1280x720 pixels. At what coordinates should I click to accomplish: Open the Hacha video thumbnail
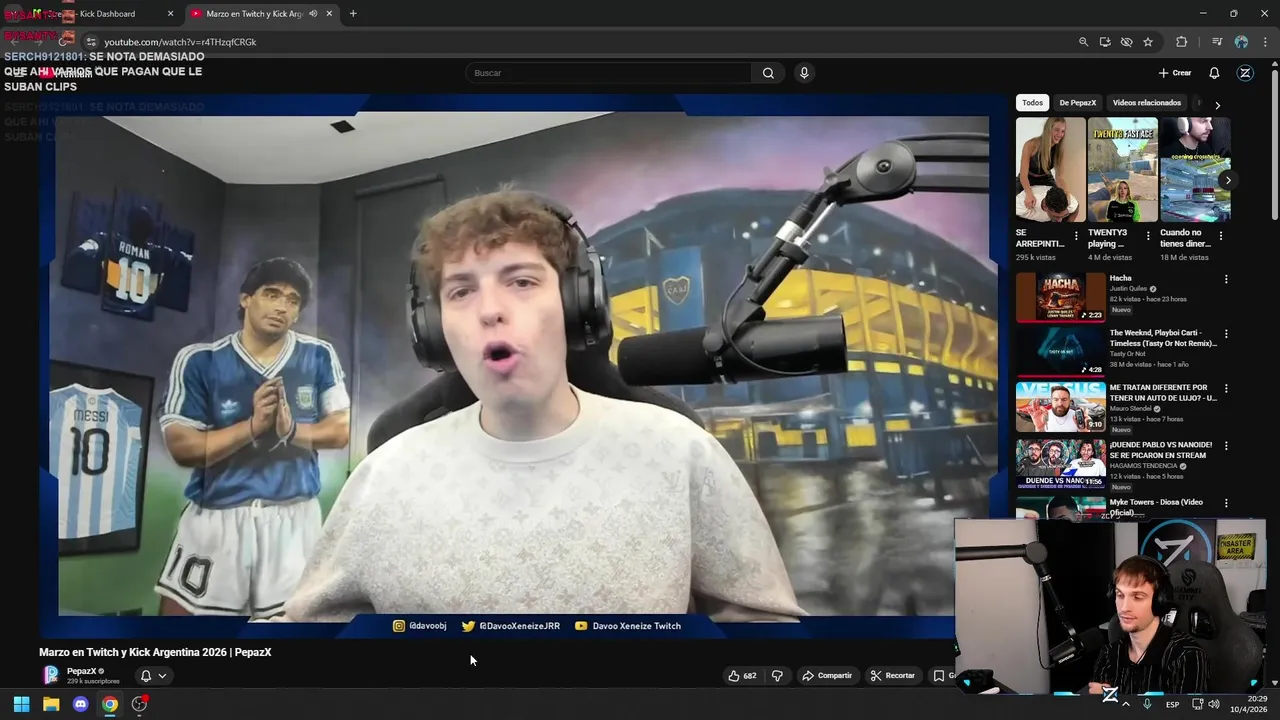coord(1061,298)
